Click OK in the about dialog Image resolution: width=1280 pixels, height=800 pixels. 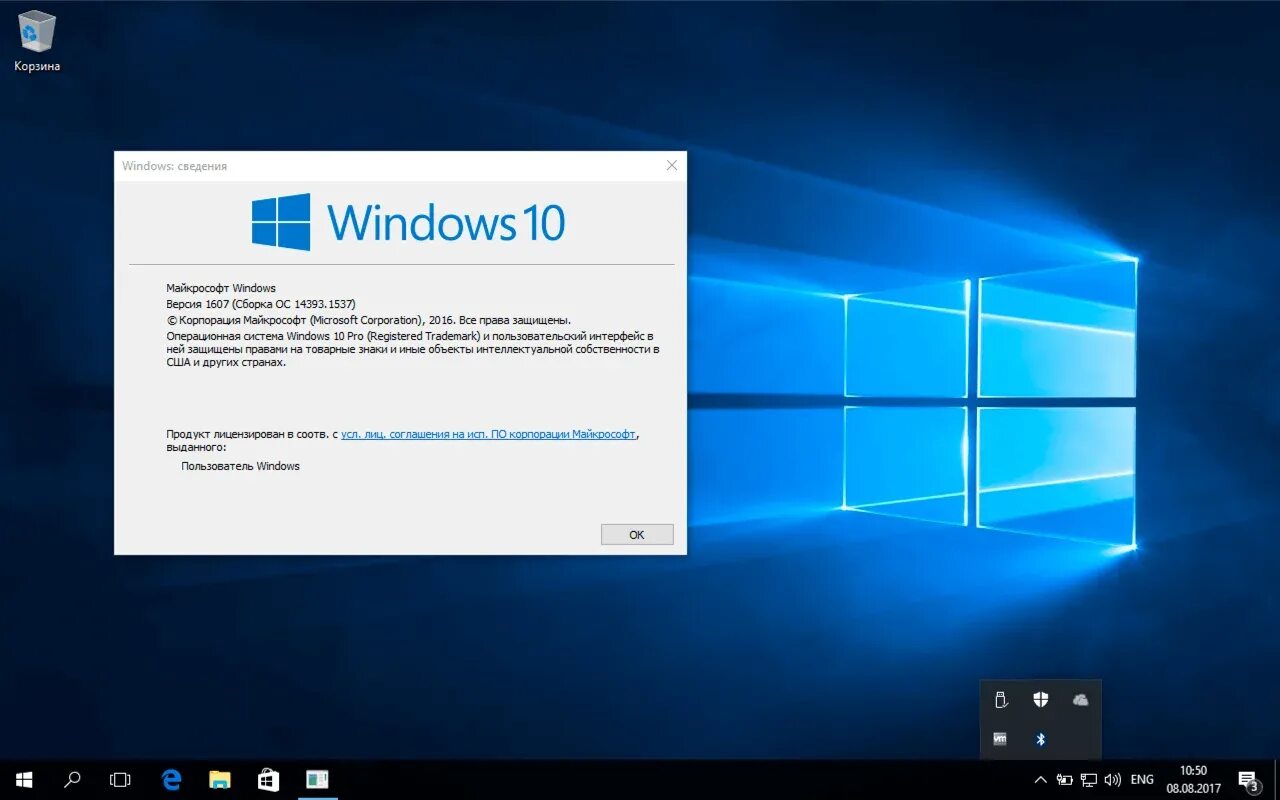click(x=637, y=535)
